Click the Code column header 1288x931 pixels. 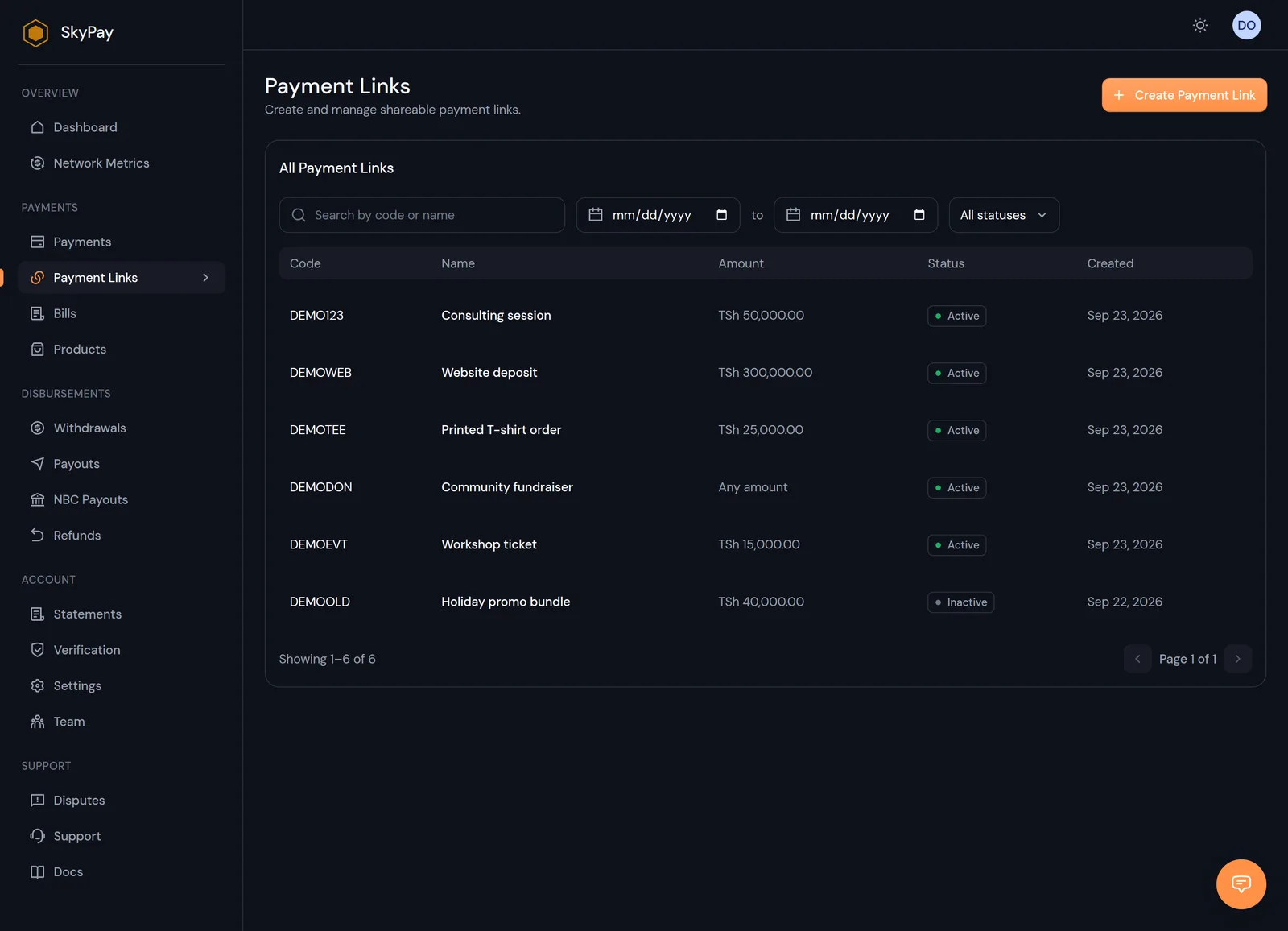click(305, 263)
